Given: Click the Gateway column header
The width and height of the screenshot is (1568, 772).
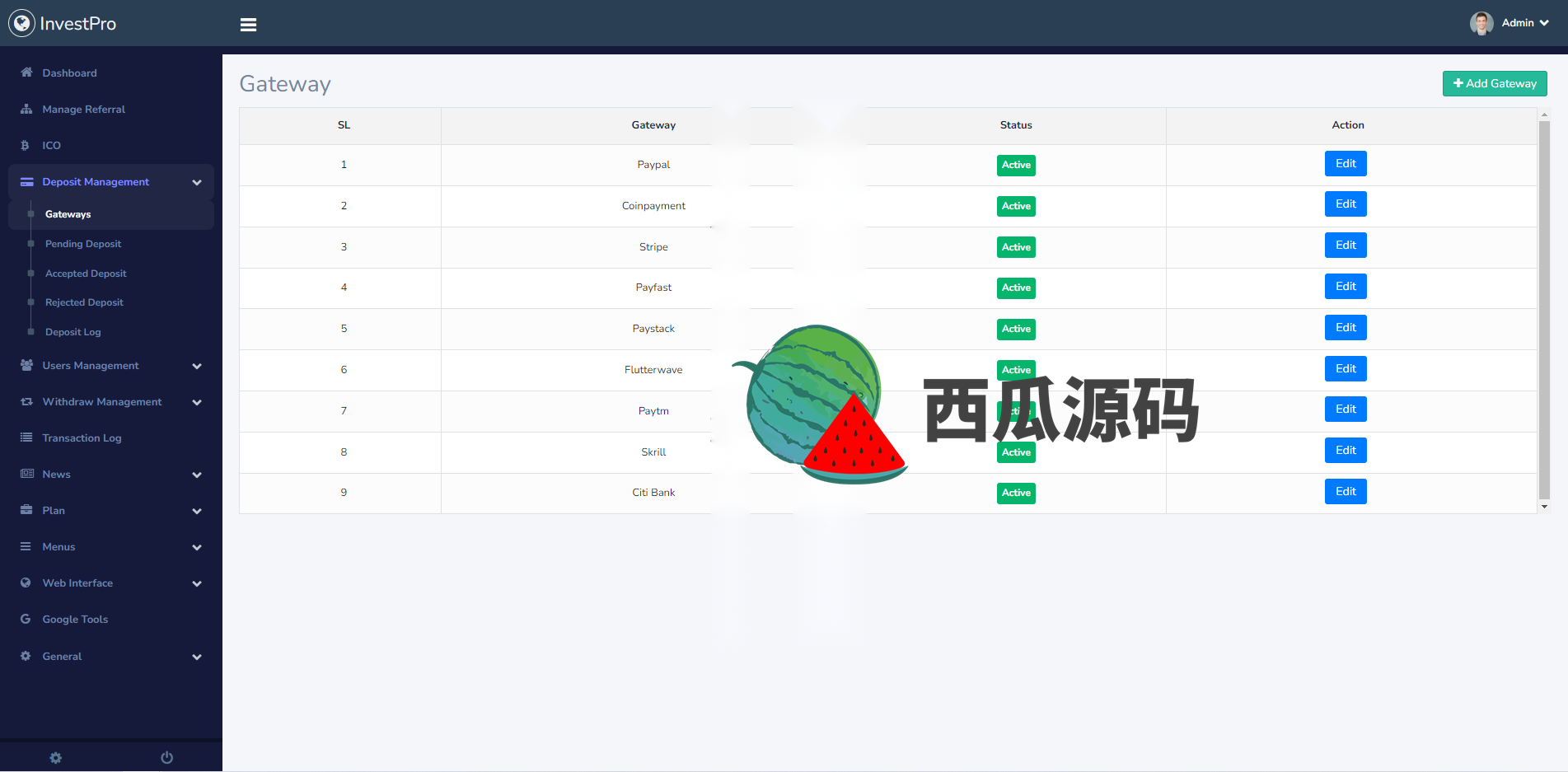Looking at the screenshot, I should [x=653, y=125].
